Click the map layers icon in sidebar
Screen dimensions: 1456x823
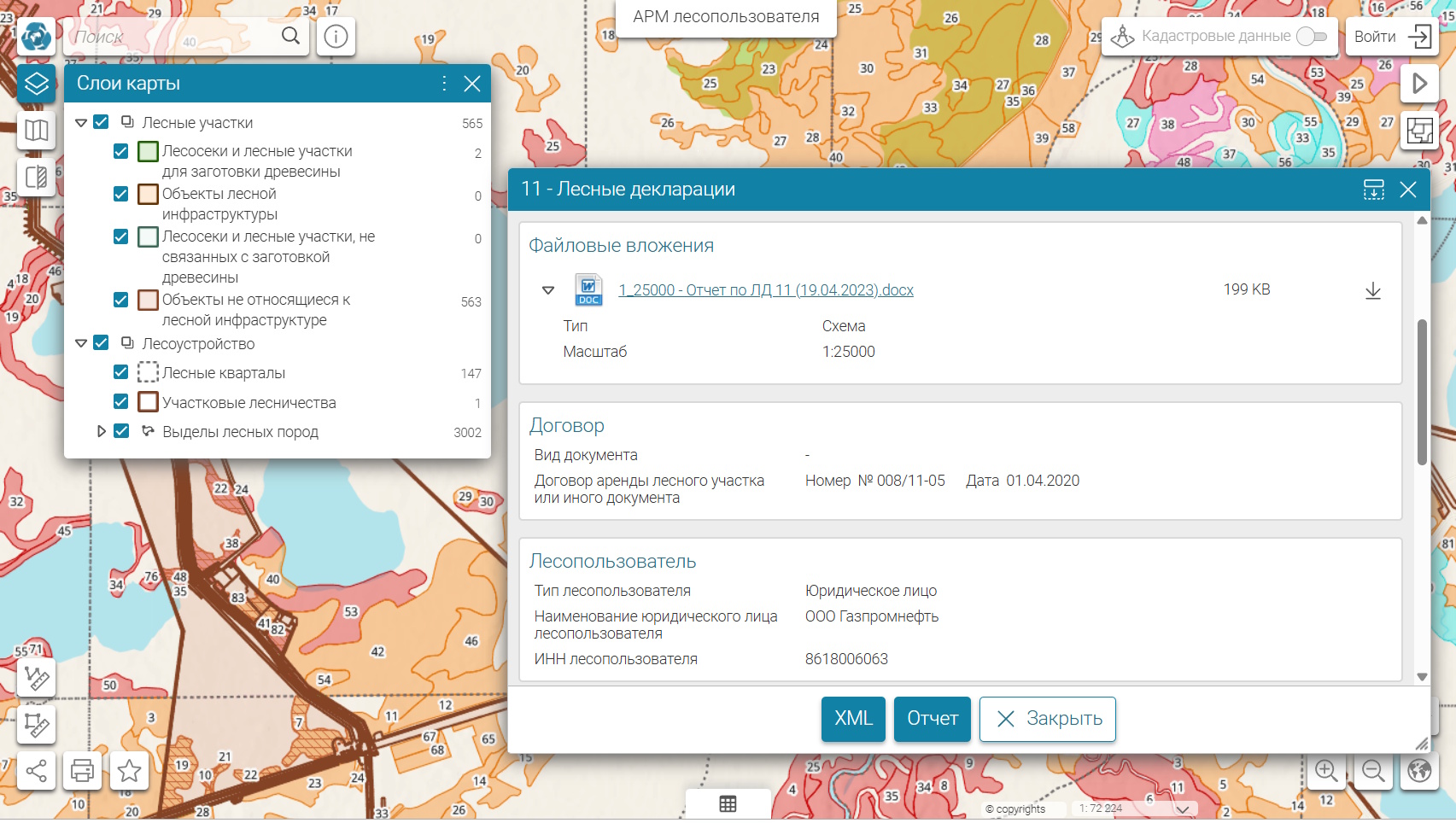[x=36, y=84]
